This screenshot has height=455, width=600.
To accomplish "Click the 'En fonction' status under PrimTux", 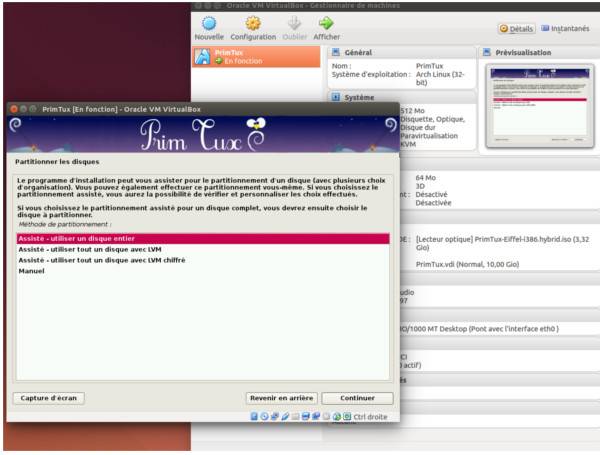I will [x=243, y=61].
